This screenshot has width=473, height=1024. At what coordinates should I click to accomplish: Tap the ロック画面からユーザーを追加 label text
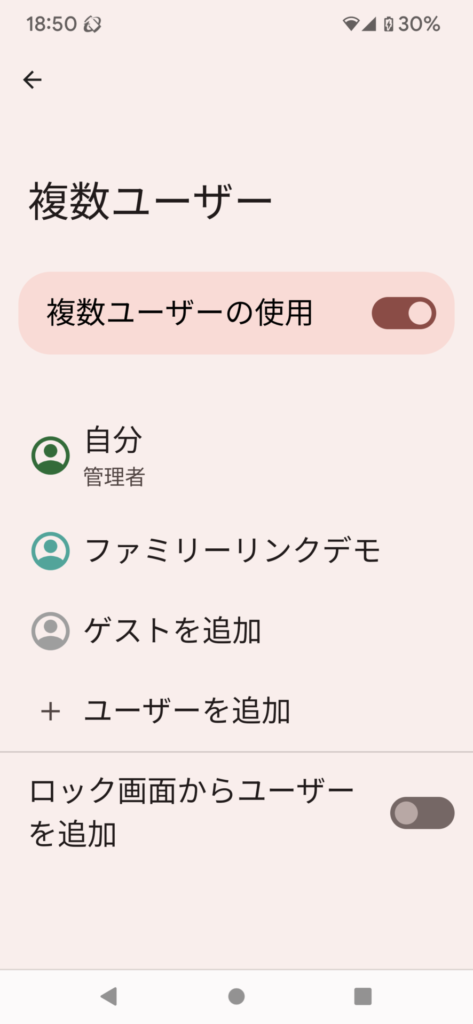191,813
